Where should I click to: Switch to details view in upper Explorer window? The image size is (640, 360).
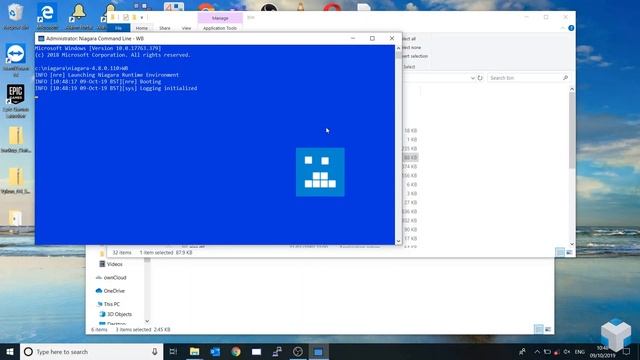click(560, 252)
